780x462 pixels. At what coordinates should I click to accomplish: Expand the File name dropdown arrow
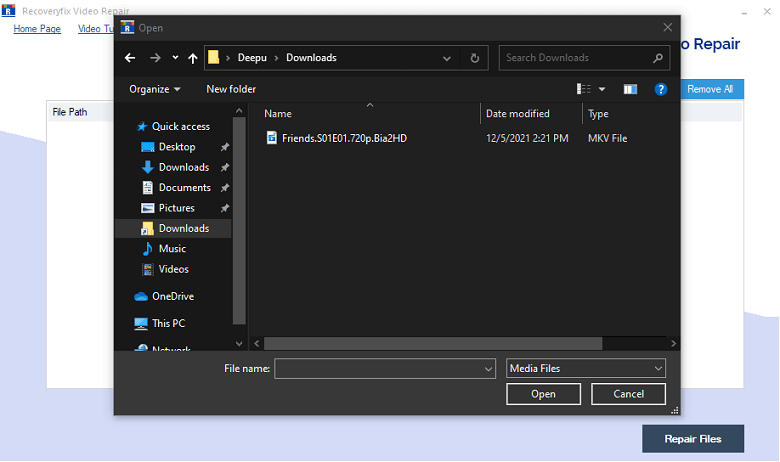[x=488, y=369]
